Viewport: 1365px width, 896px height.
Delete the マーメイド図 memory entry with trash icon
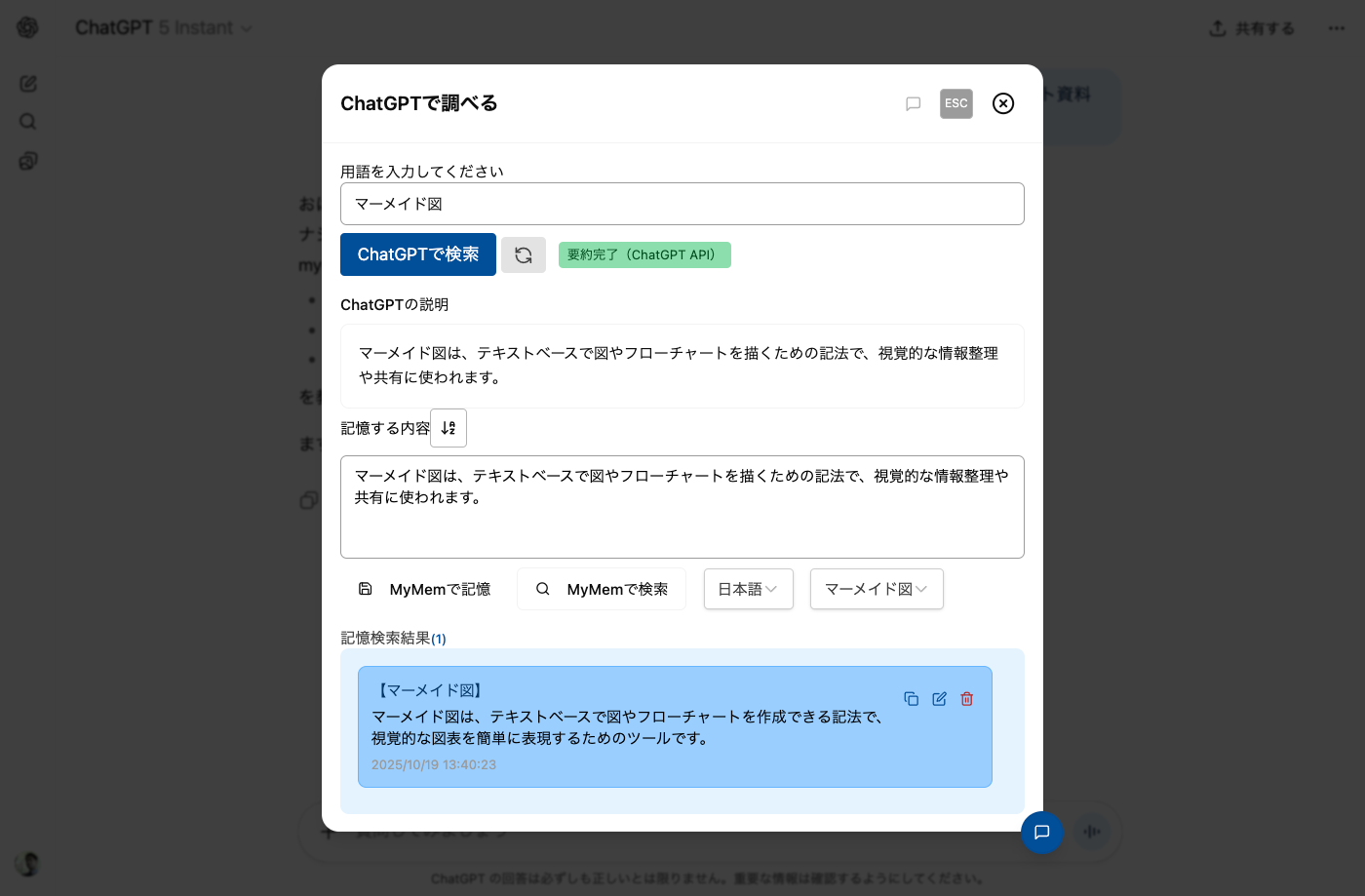click(x=966, y=698)
